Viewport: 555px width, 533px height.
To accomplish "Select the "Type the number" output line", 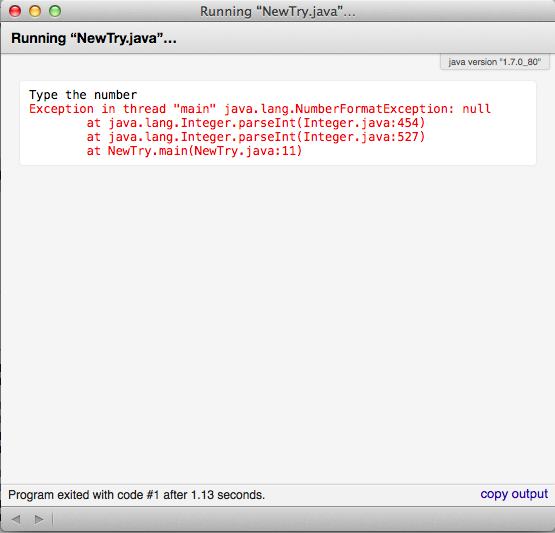I will click(83, 95).
